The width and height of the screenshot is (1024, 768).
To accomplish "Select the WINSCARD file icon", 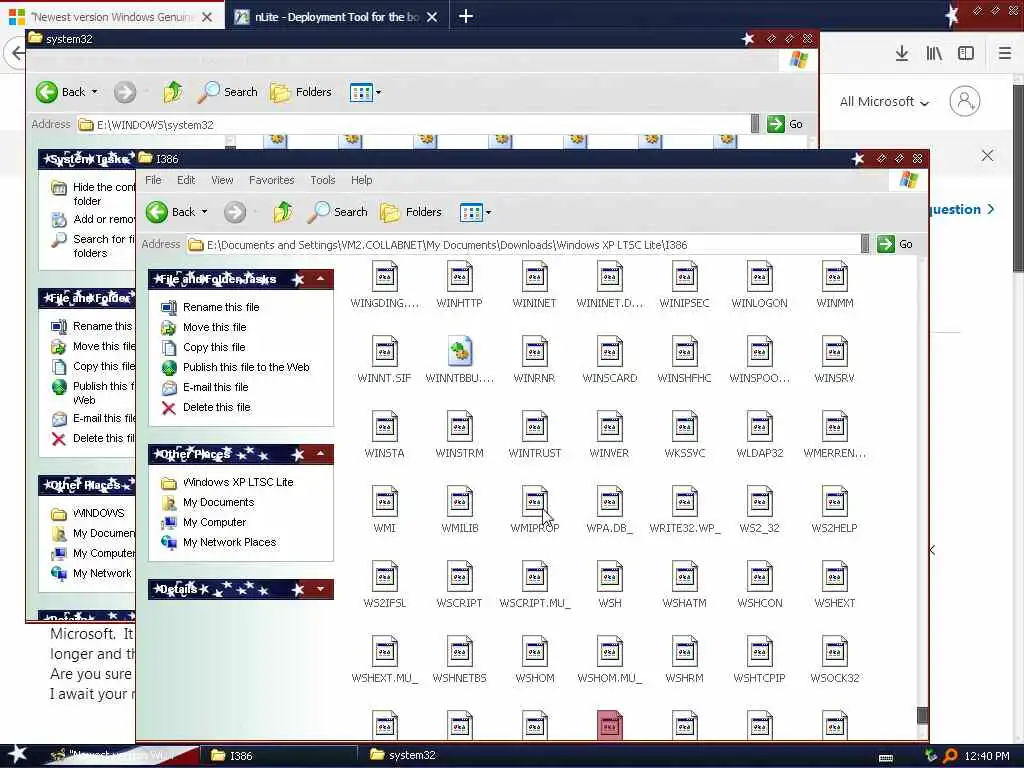I will [609, 352].
